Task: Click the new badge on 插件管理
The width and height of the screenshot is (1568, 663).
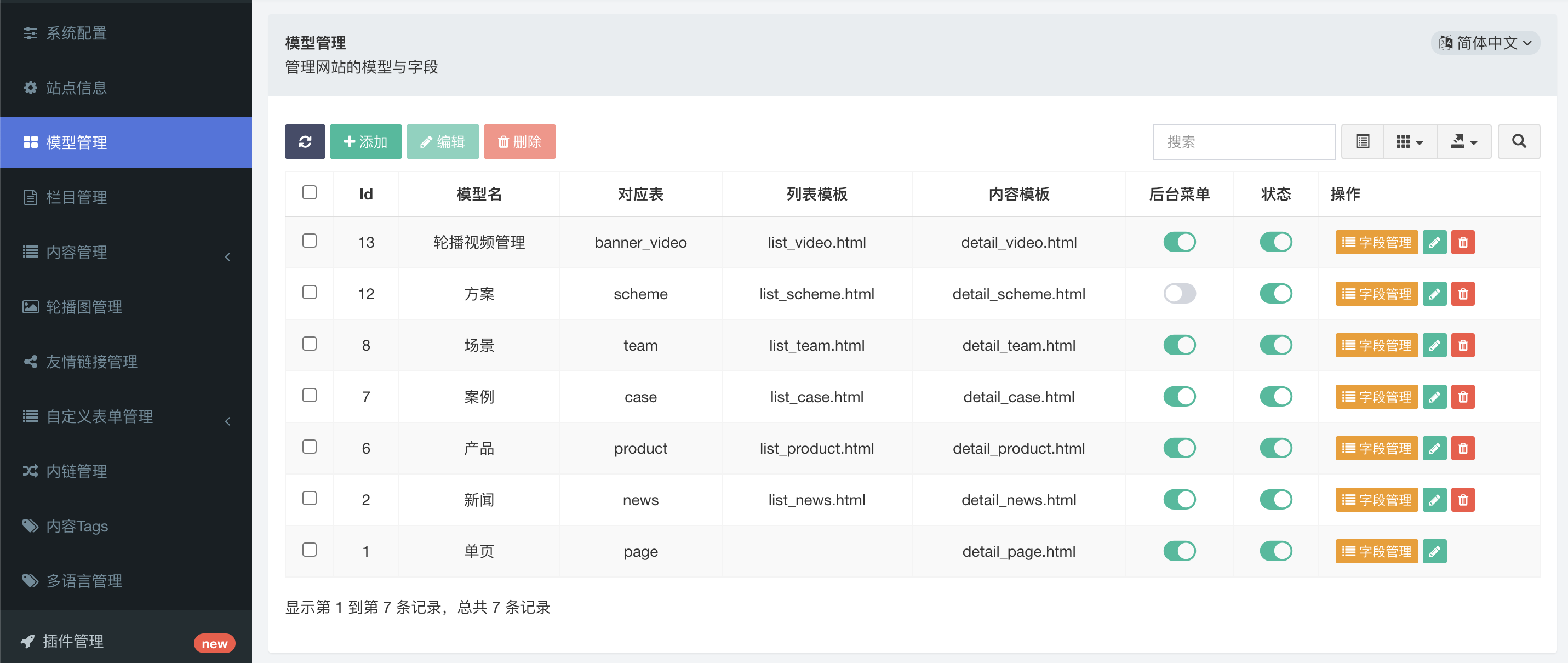Action: point(214,643)
